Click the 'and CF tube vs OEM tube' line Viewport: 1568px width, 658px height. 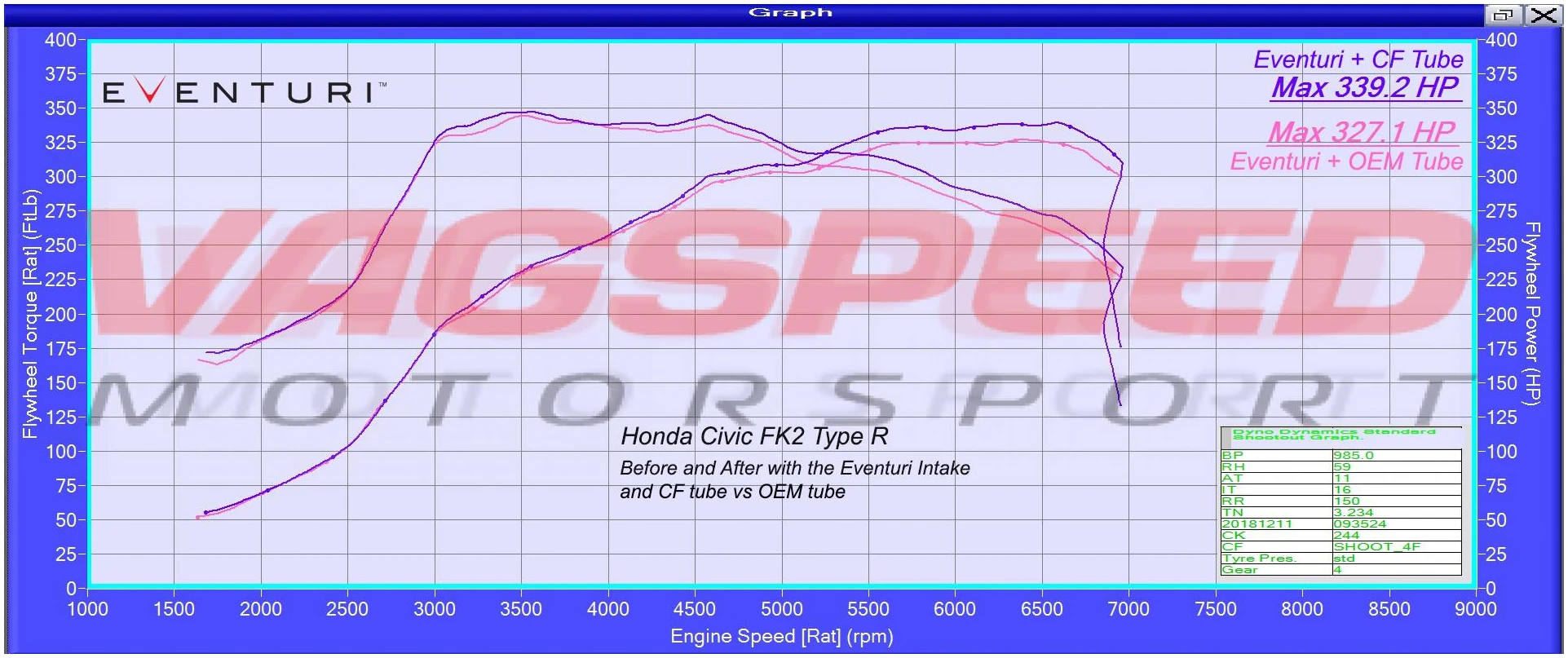pos(732,492)
